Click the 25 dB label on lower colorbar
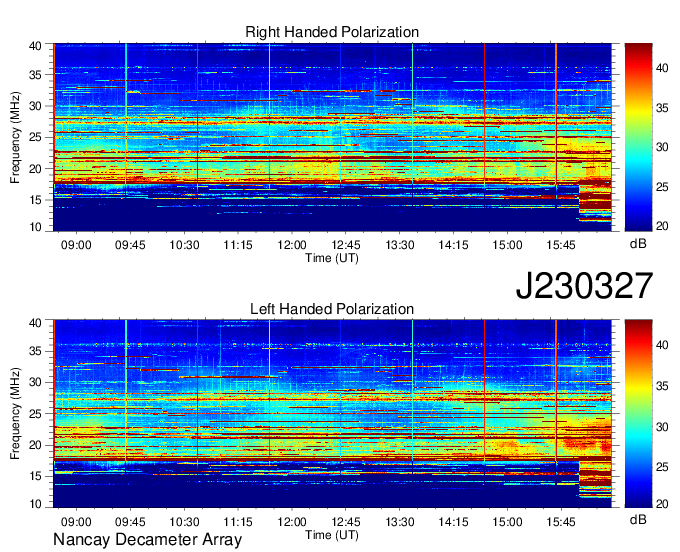The image size is (680, 552). (x=662, y=467)
